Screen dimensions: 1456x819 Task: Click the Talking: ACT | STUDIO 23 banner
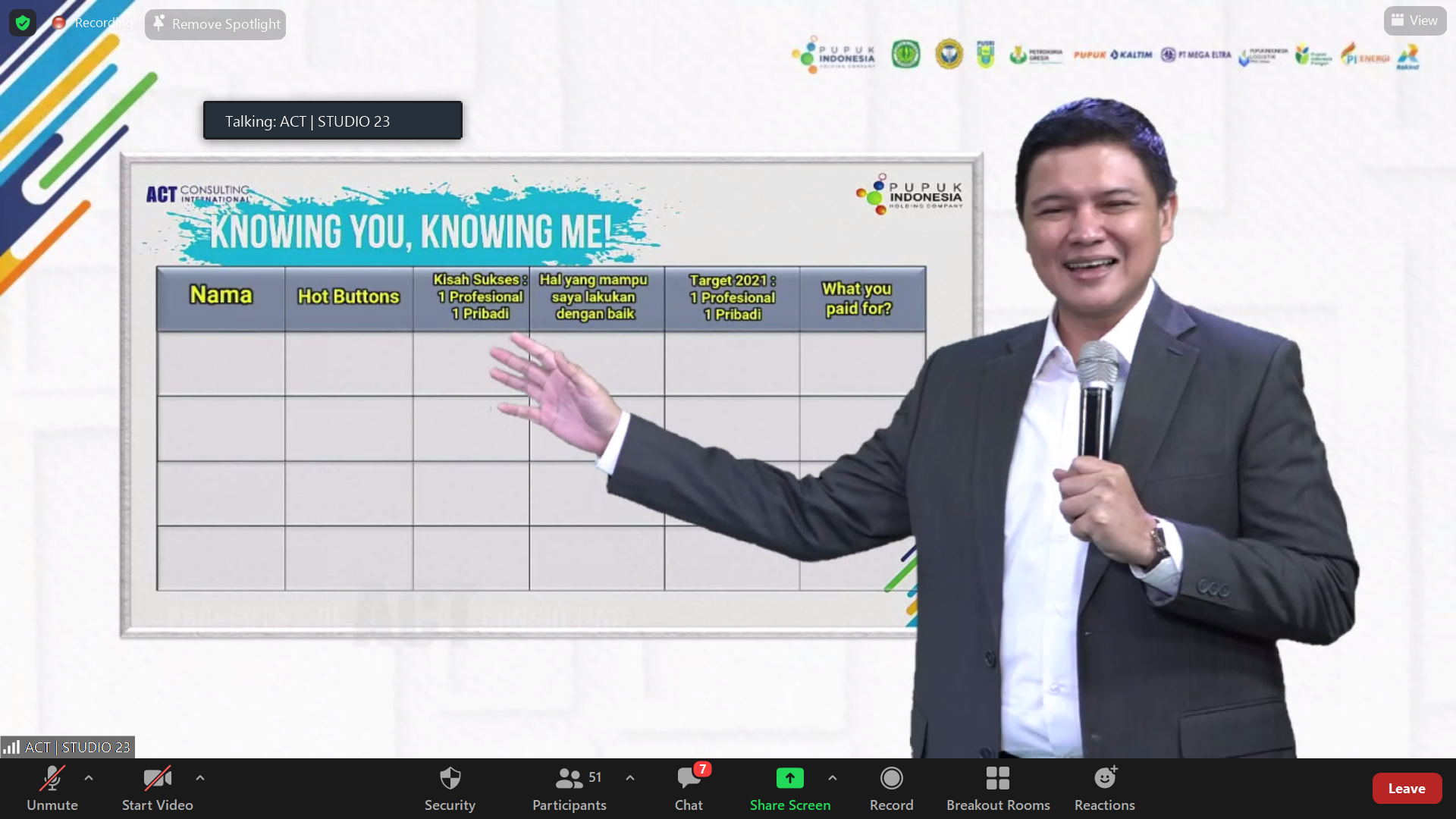pyautogui.click(x=332, y=121)
